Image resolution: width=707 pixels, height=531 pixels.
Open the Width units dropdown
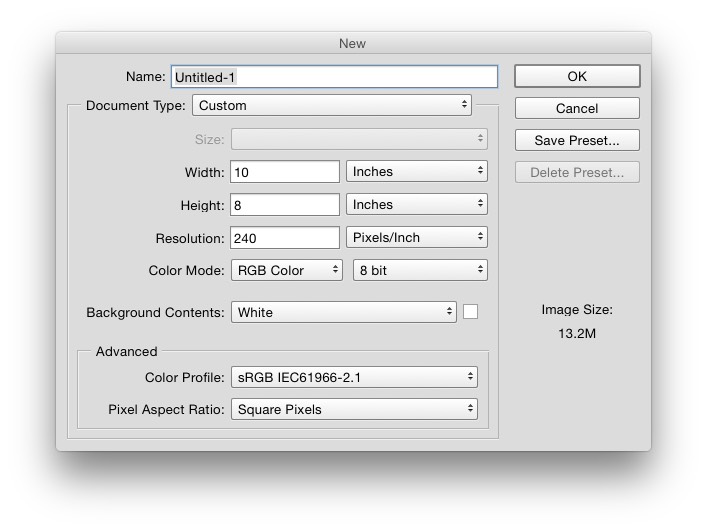[x=417, y=171]
